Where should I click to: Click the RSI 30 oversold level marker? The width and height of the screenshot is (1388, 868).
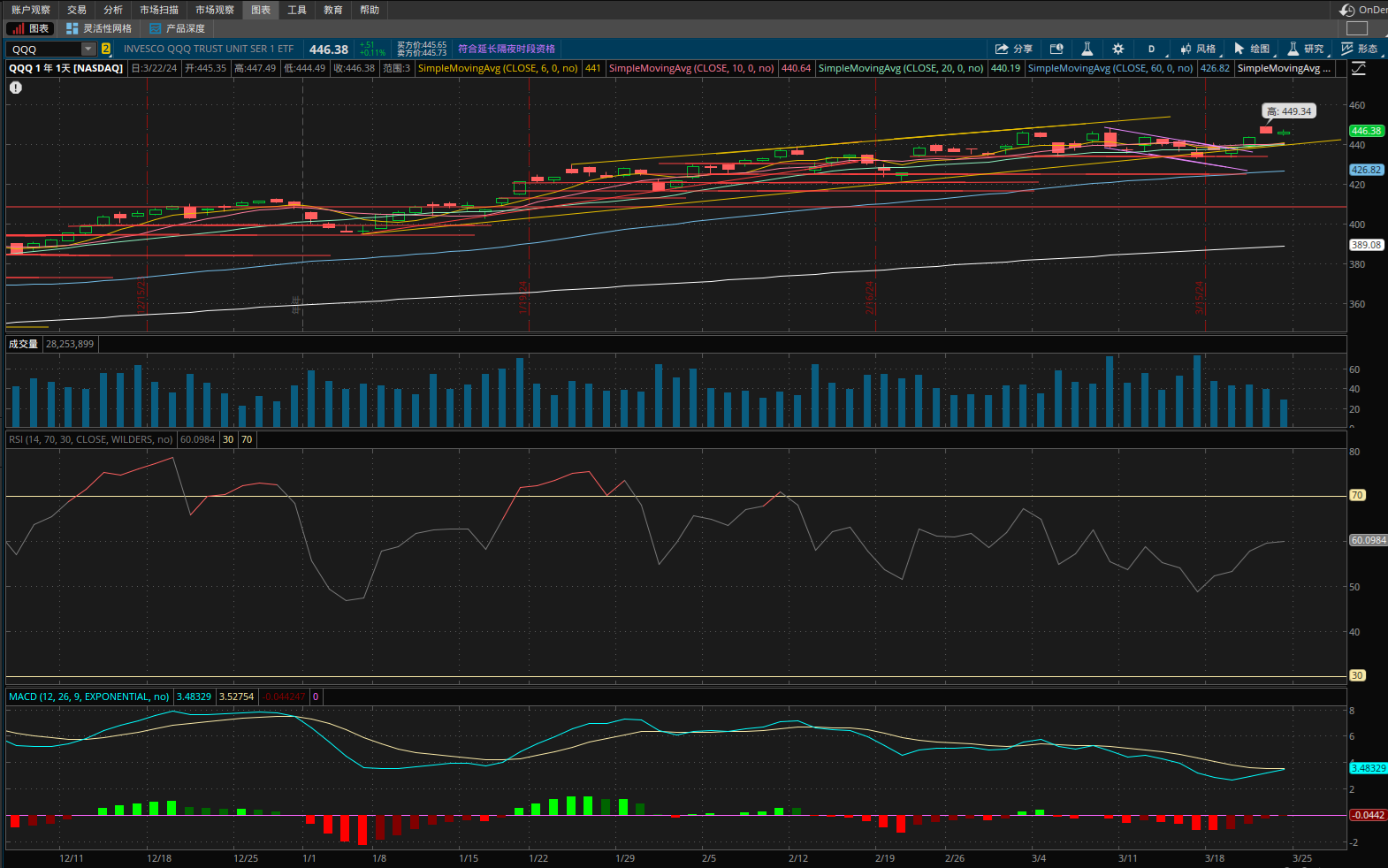[x=1357, y=675]
